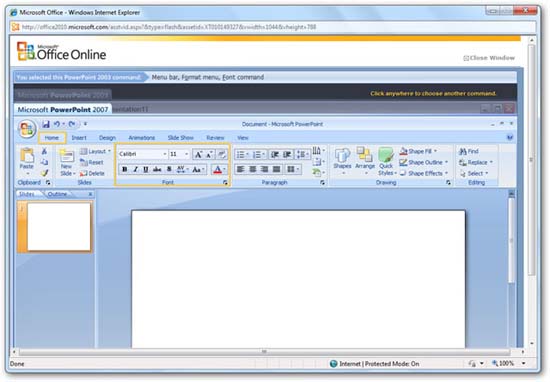Open the Calibri font name dropdown
550x382 pixels.
click(165, 154)
